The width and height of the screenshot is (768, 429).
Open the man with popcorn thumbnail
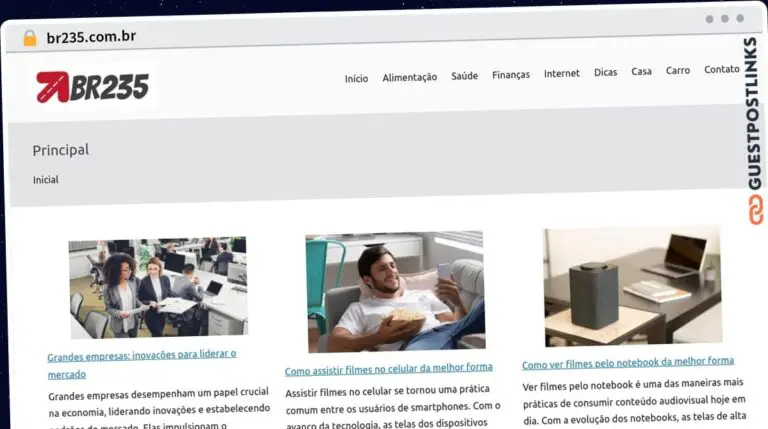tap(395, 291)
